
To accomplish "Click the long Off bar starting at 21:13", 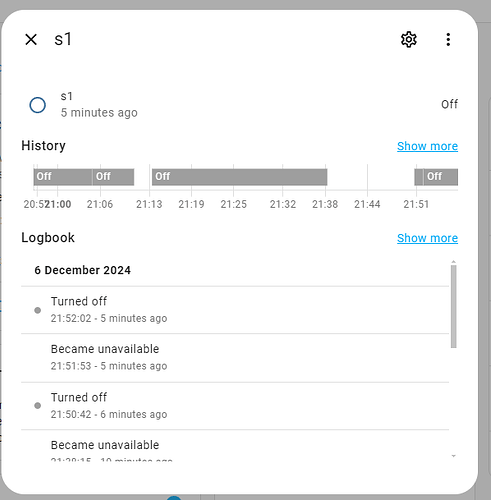I will [x=239, y=177].
